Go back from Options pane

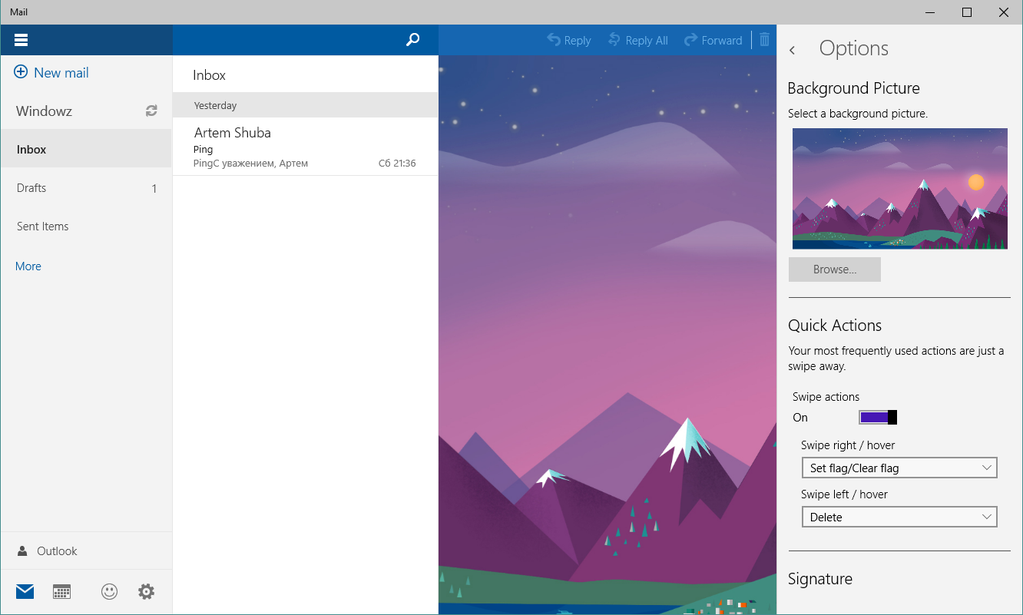point(792,50)
